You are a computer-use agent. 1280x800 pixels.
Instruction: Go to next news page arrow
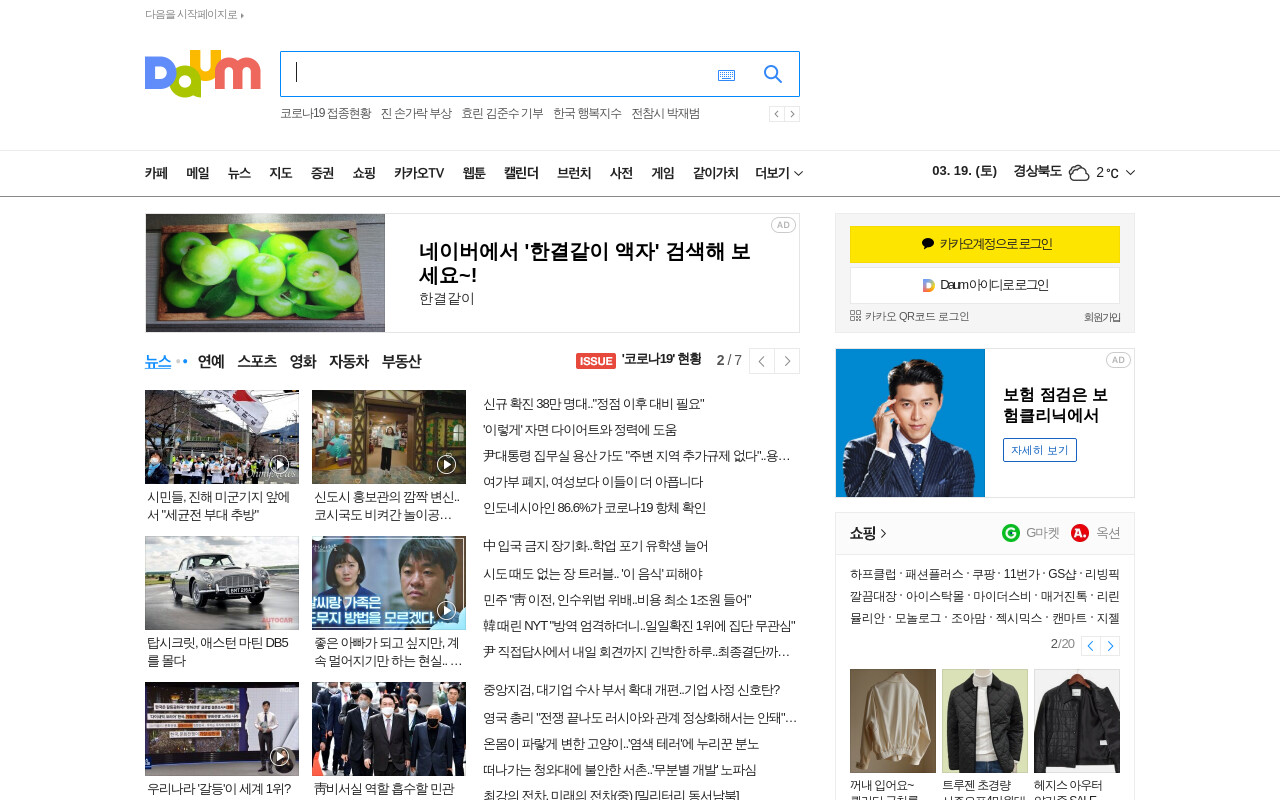tap(787, 361)
